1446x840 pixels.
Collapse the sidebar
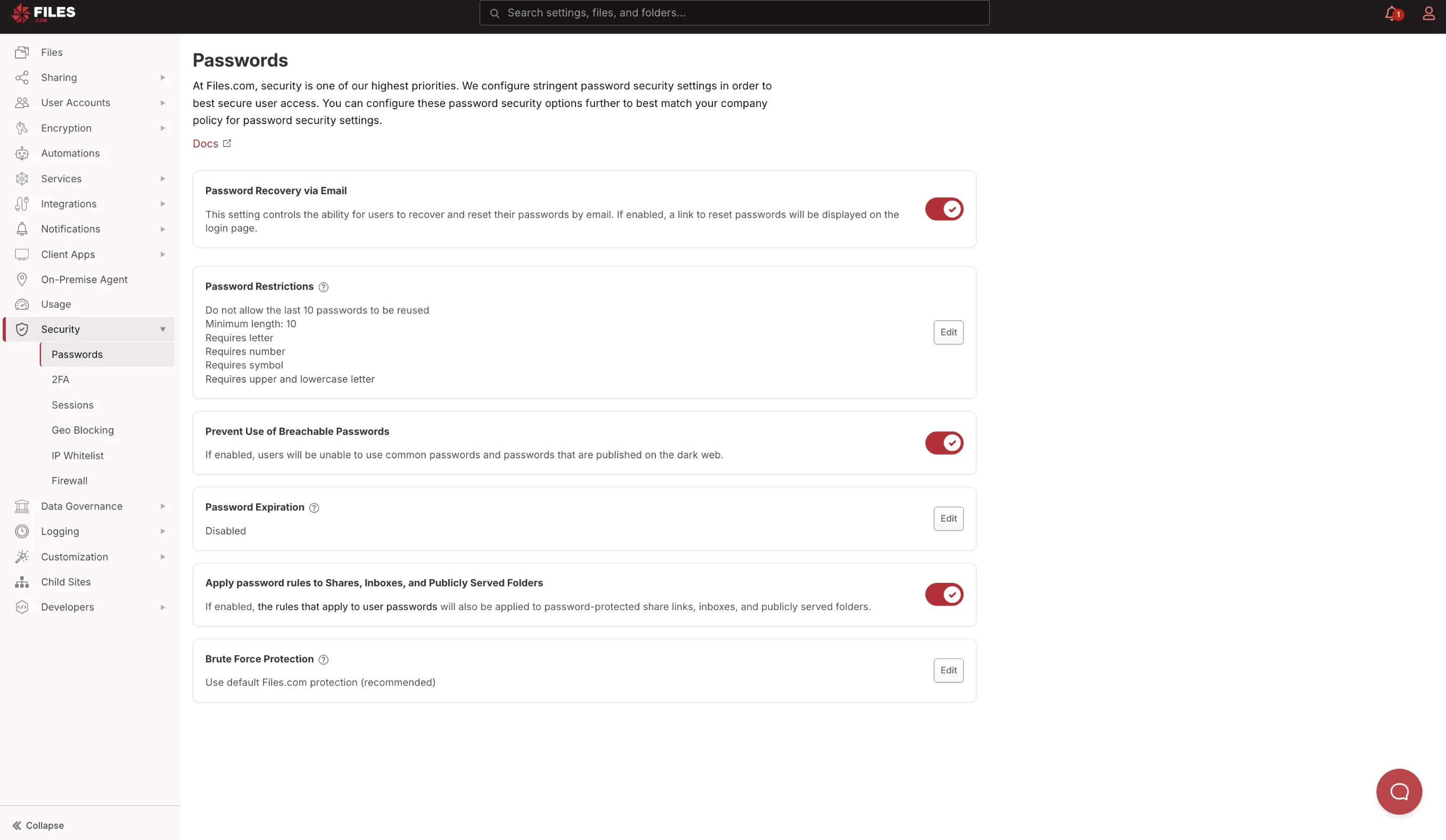coord(38,825)
